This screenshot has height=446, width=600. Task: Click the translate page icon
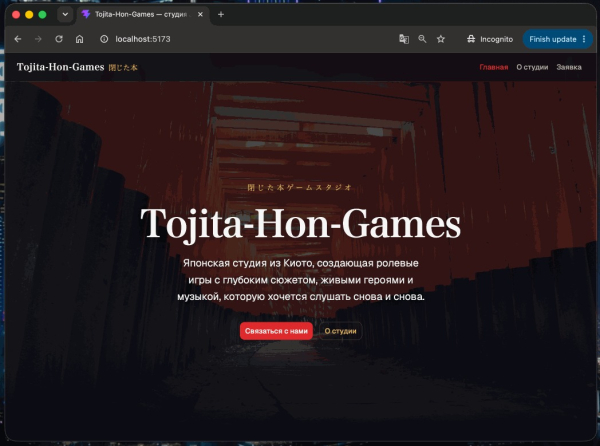[404, 39]
